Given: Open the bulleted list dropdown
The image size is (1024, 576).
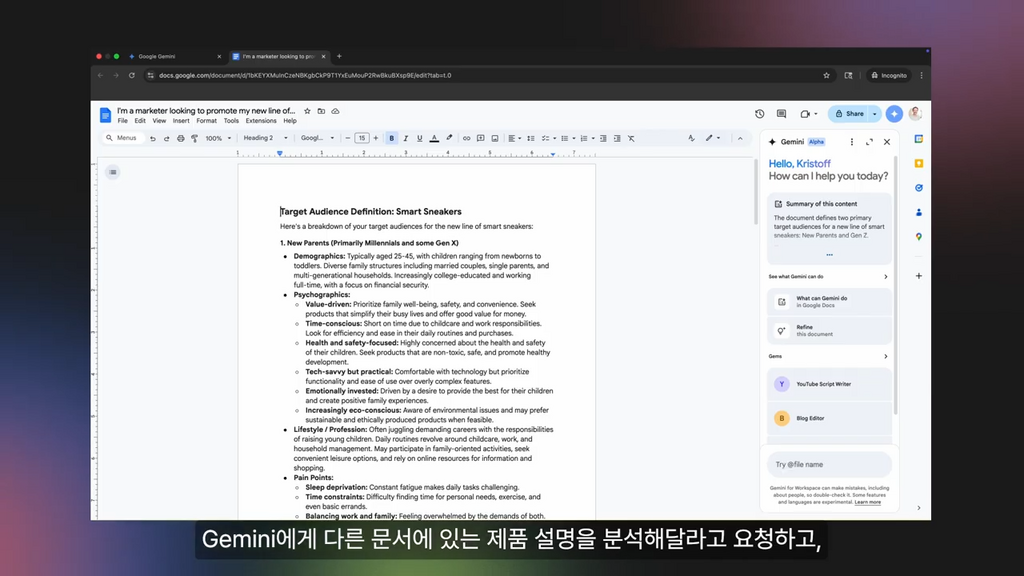Looking at the screenshot, I should [x=568, y=138].
